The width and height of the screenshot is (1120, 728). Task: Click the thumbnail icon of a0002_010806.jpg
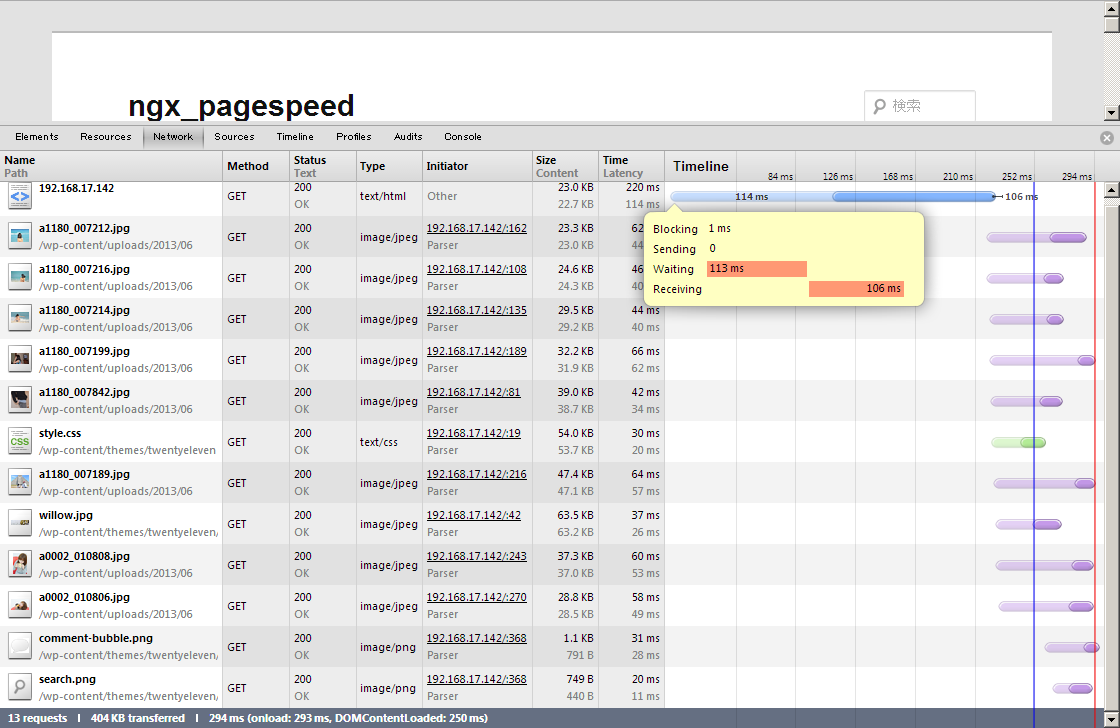[x=20, y=605]
